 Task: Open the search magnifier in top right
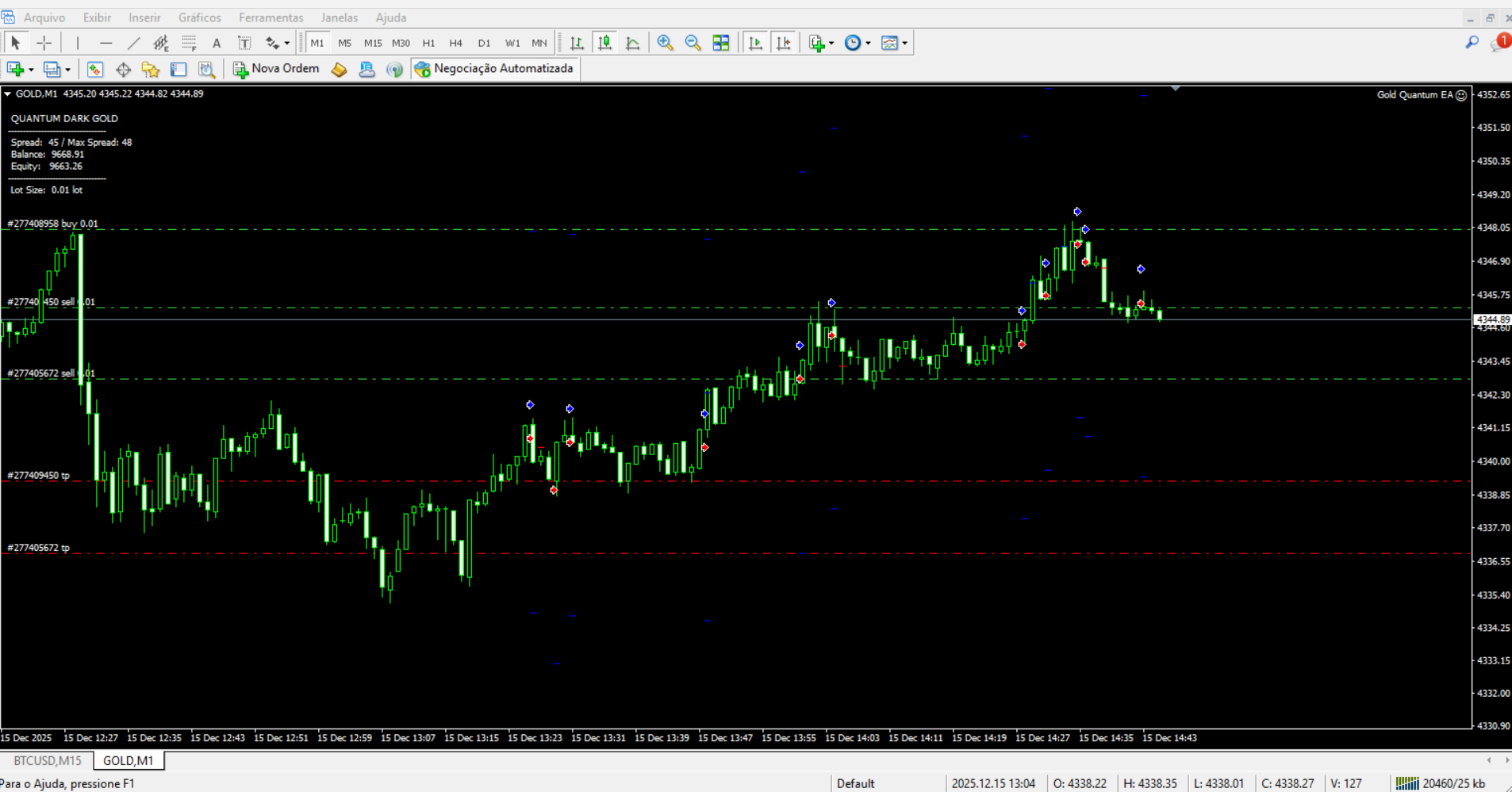pyautogui.click(x=1472, y=42)
